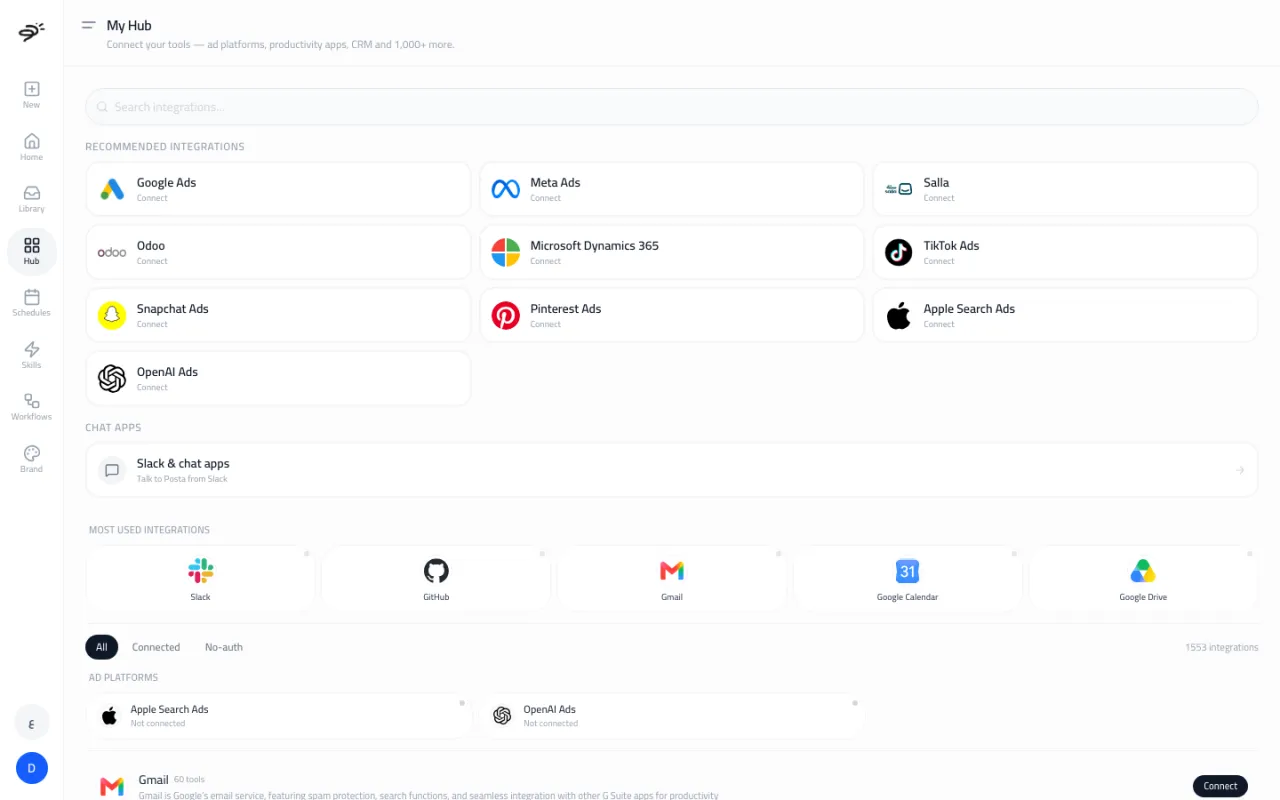Screen dimensions: 1280x800
Task: Click the epsilon avatar in sidebar
Action: point(32,722)
